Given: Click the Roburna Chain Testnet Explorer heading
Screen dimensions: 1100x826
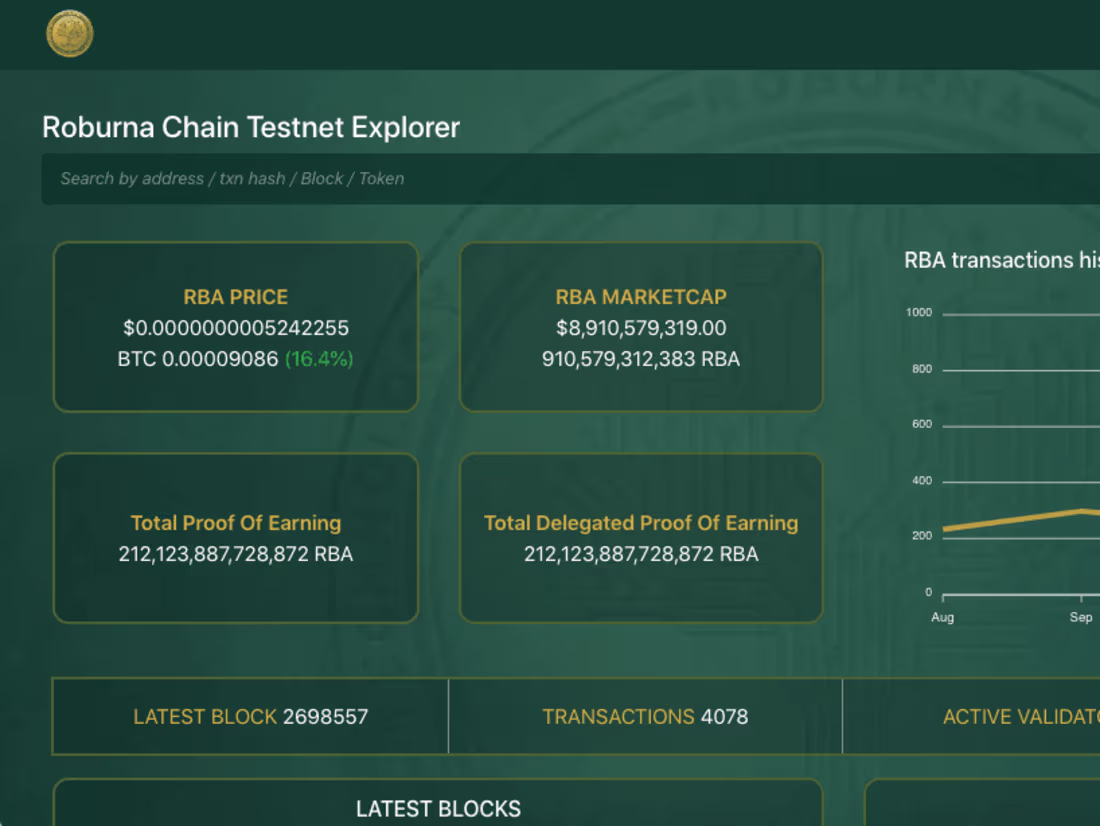Looking at the screenshot, I should click(x=250, y=127).
